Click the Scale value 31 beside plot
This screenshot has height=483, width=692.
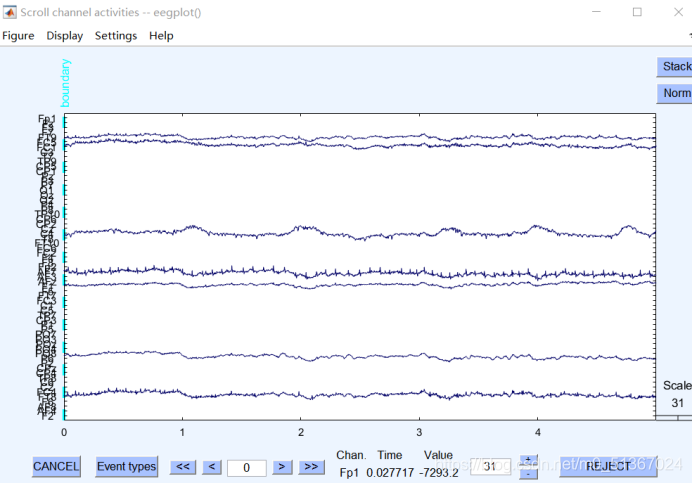click(677, 403)
